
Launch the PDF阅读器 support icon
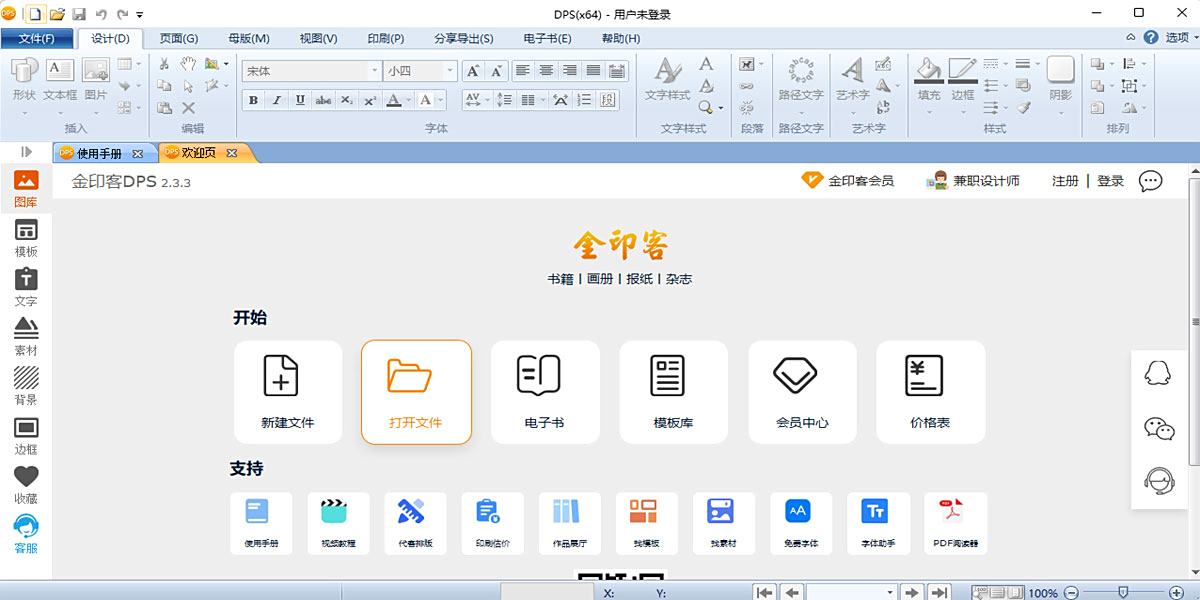[956, 523]
